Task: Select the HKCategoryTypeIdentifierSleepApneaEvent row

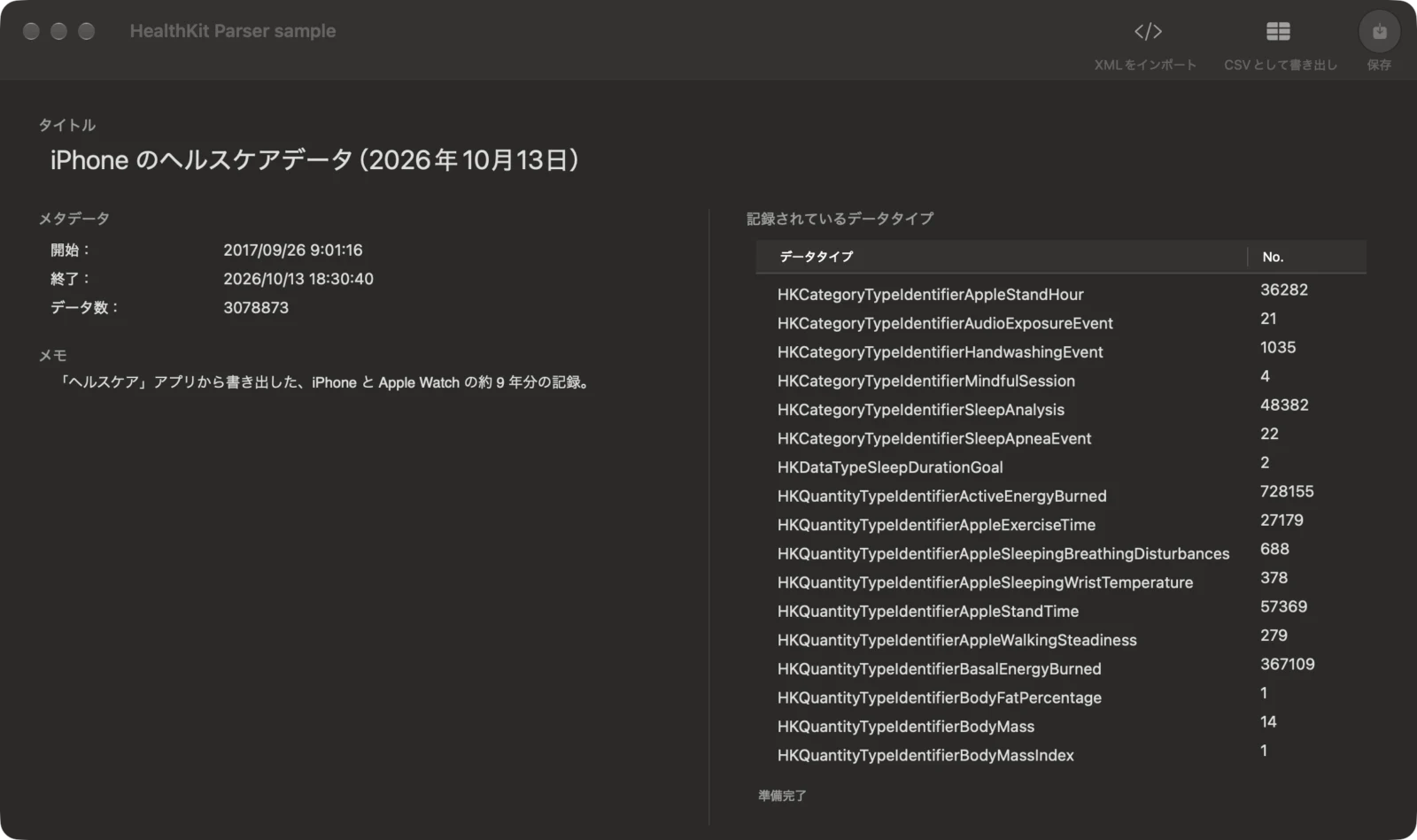Action: pos(1061,438)
